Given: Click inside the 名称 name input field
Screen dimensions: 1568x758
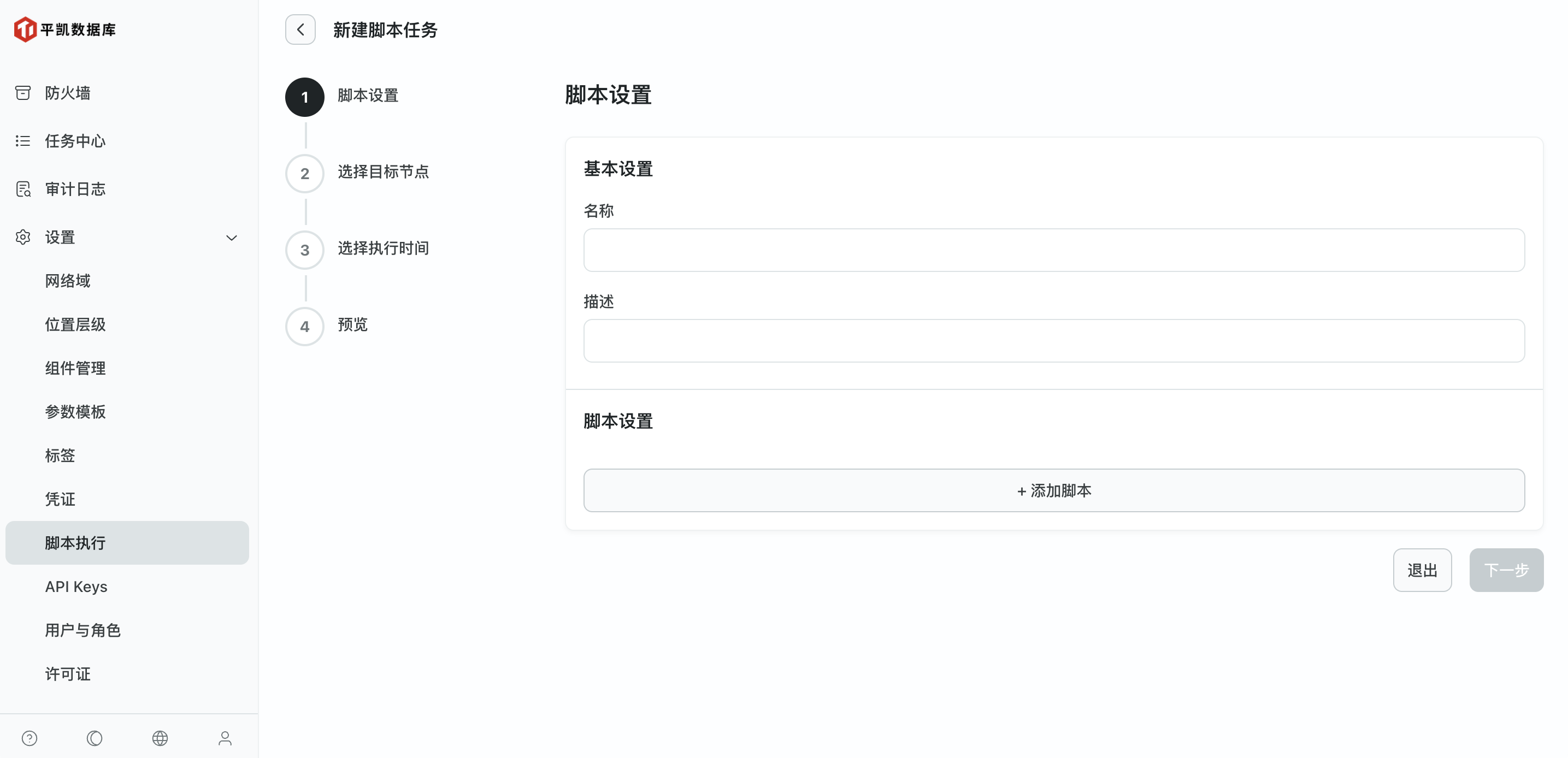Looking at the screenshot, I should point(1053,250).
